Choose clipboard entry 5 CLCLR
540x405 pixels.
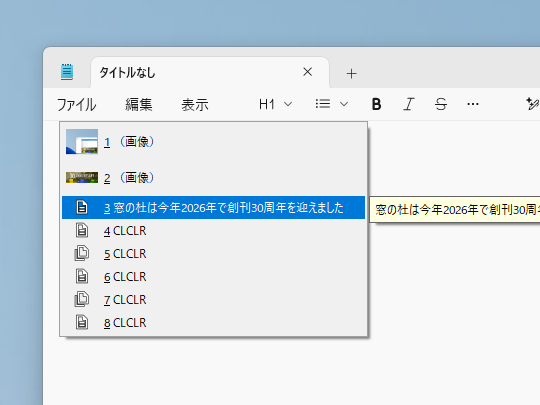(214, 254)
